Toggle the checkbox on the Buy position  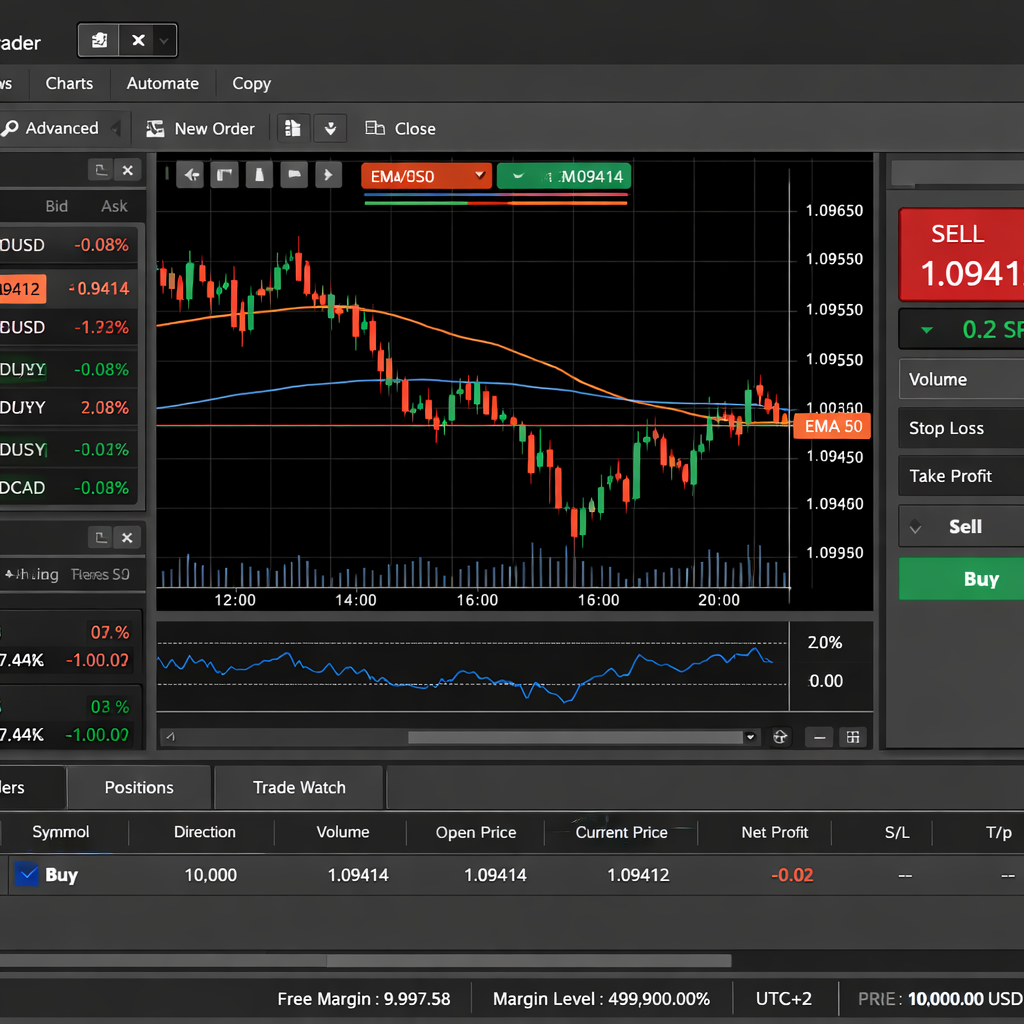coord(27,874)
